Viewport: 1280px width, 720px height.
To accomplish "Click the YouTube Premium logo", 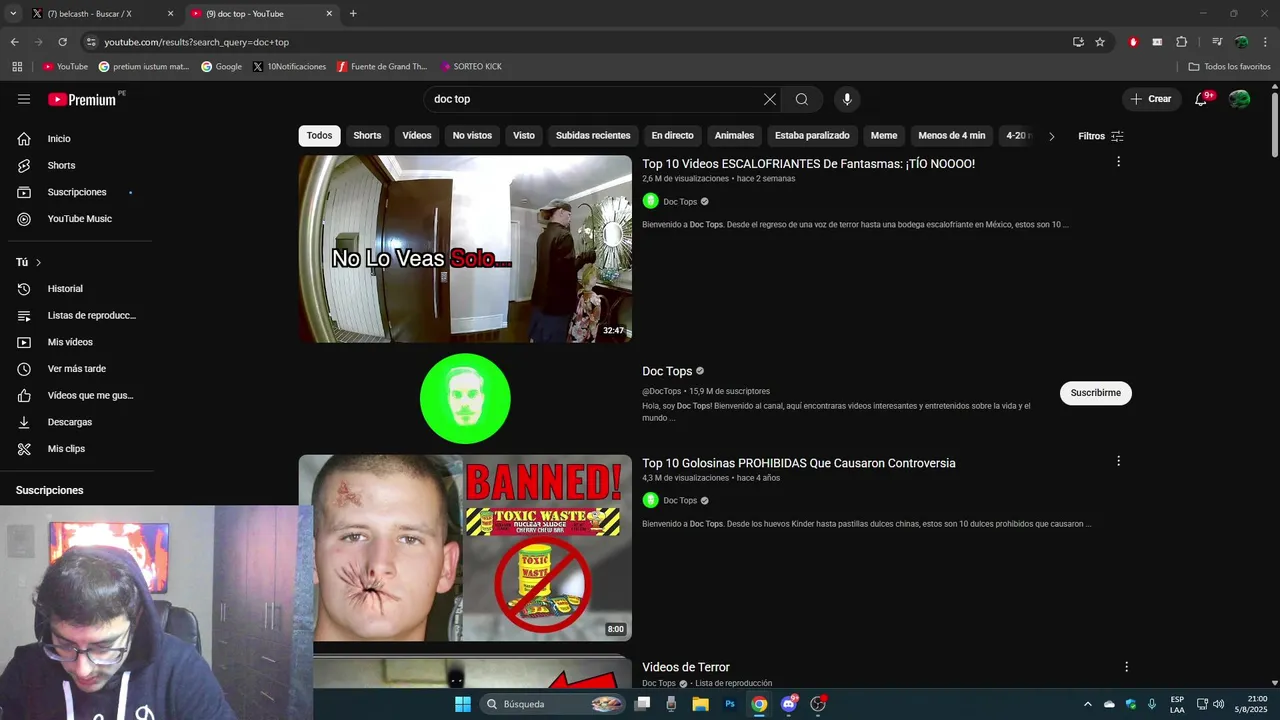I will (83, 99).
